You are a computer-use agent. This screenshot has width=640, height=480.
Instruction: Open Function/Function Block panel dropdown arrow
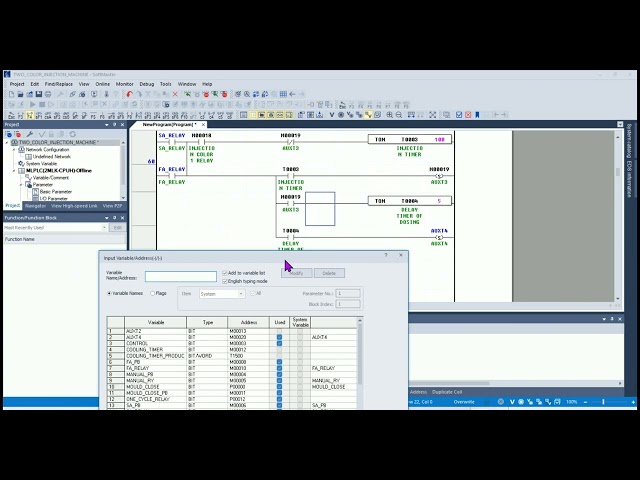[107, 218]
